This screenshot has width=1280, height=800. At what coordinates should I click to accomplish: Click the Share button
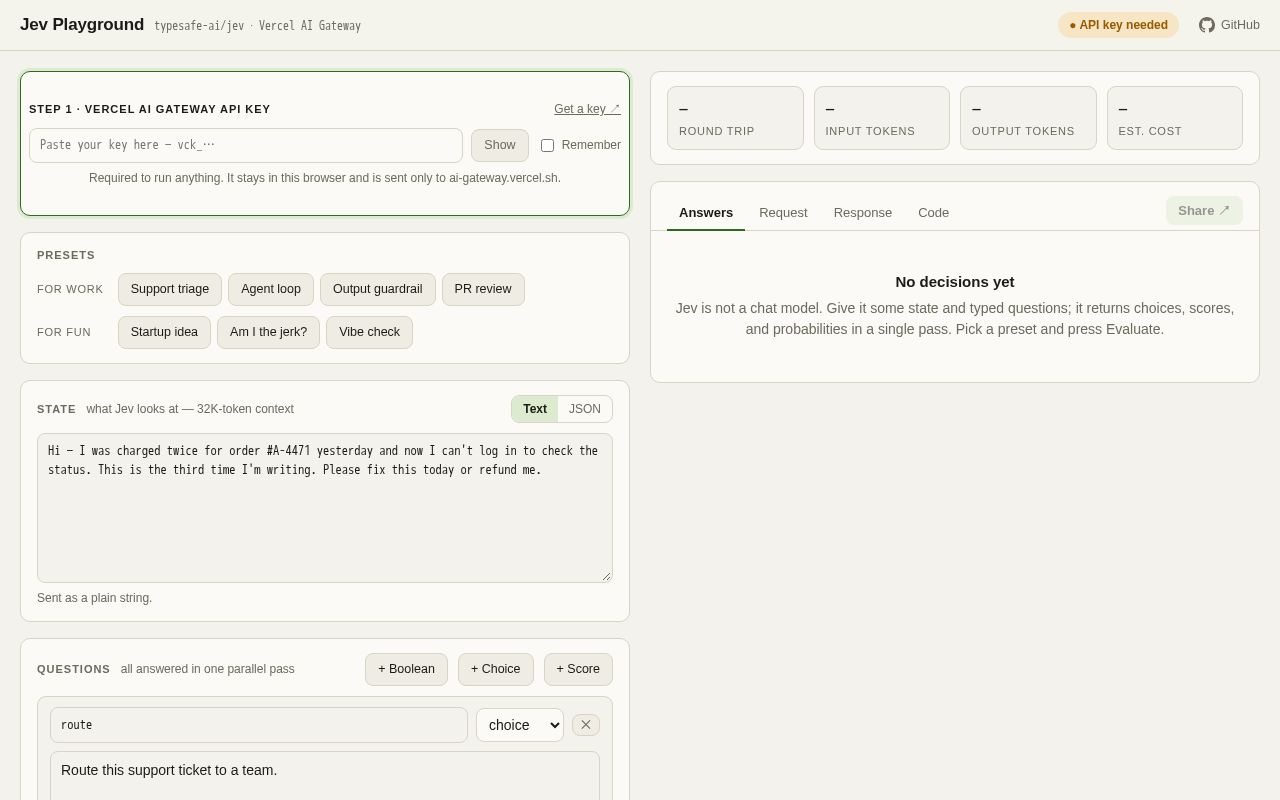point(1204,210)
